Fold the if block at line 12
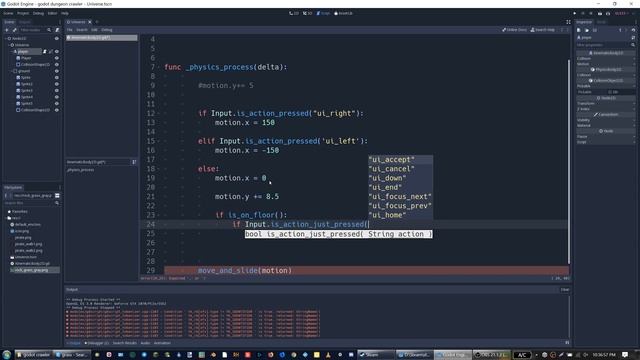The height and width of the screenshot is (360, 640). coord(158,113)
